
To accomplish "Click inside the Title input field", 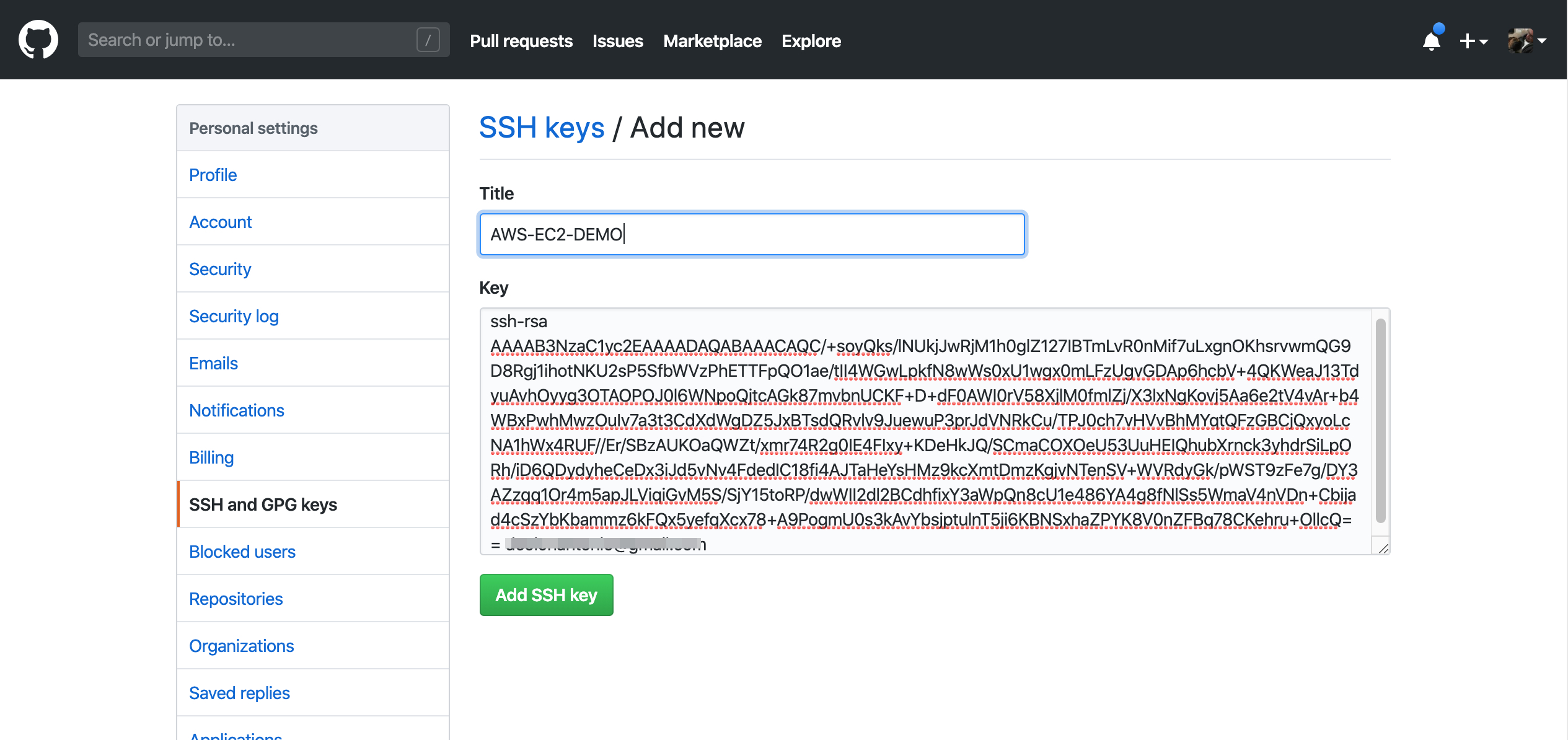I will 751,234.
